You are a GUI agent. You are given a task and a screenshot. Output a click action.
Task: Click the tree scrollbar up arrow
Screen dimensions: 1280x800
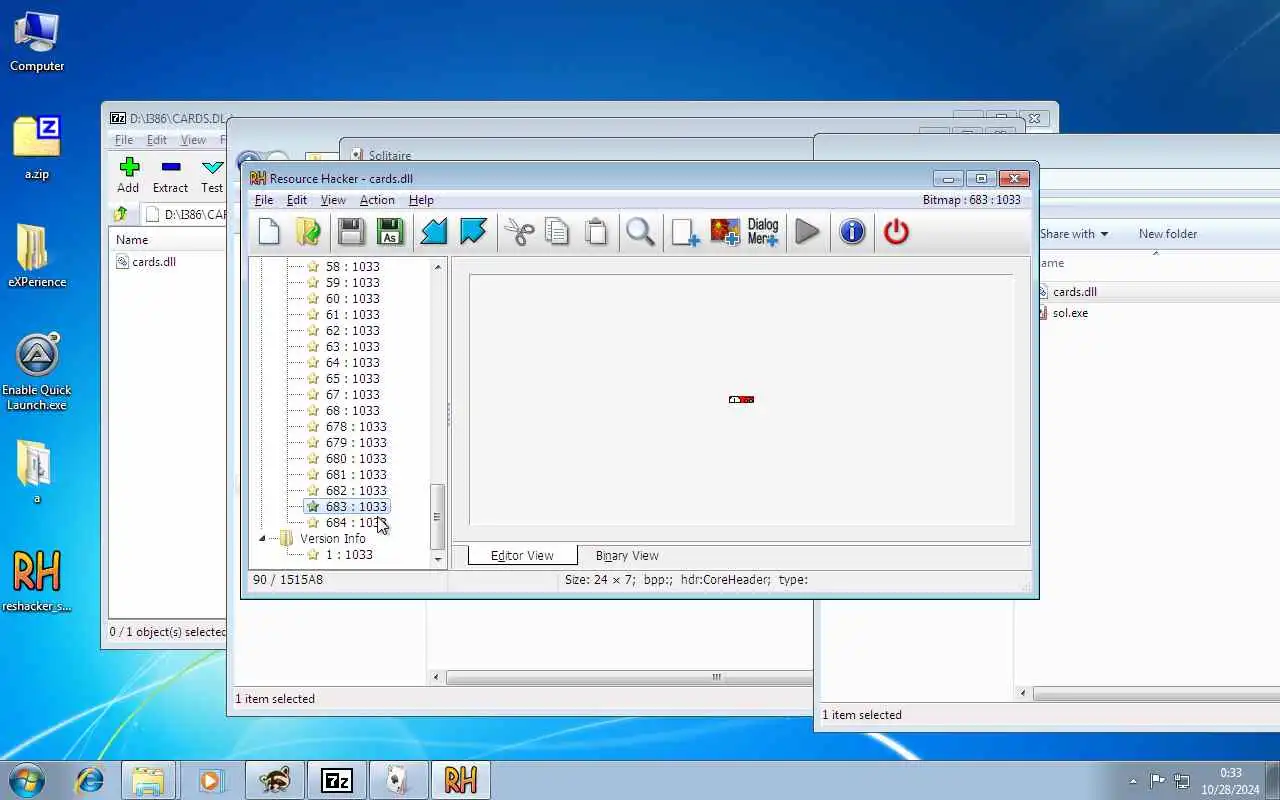click(x=437, y=267)
